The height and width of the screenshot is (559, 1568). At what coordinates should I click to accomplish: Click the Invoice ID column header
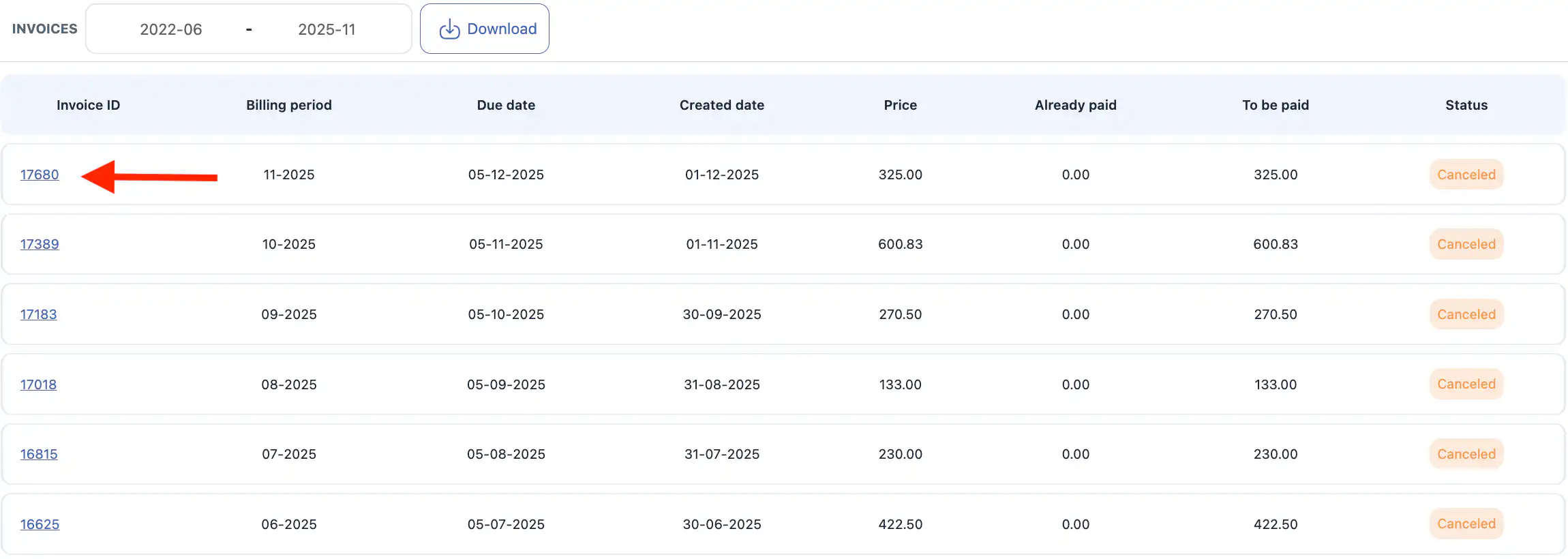coord(88,105)
